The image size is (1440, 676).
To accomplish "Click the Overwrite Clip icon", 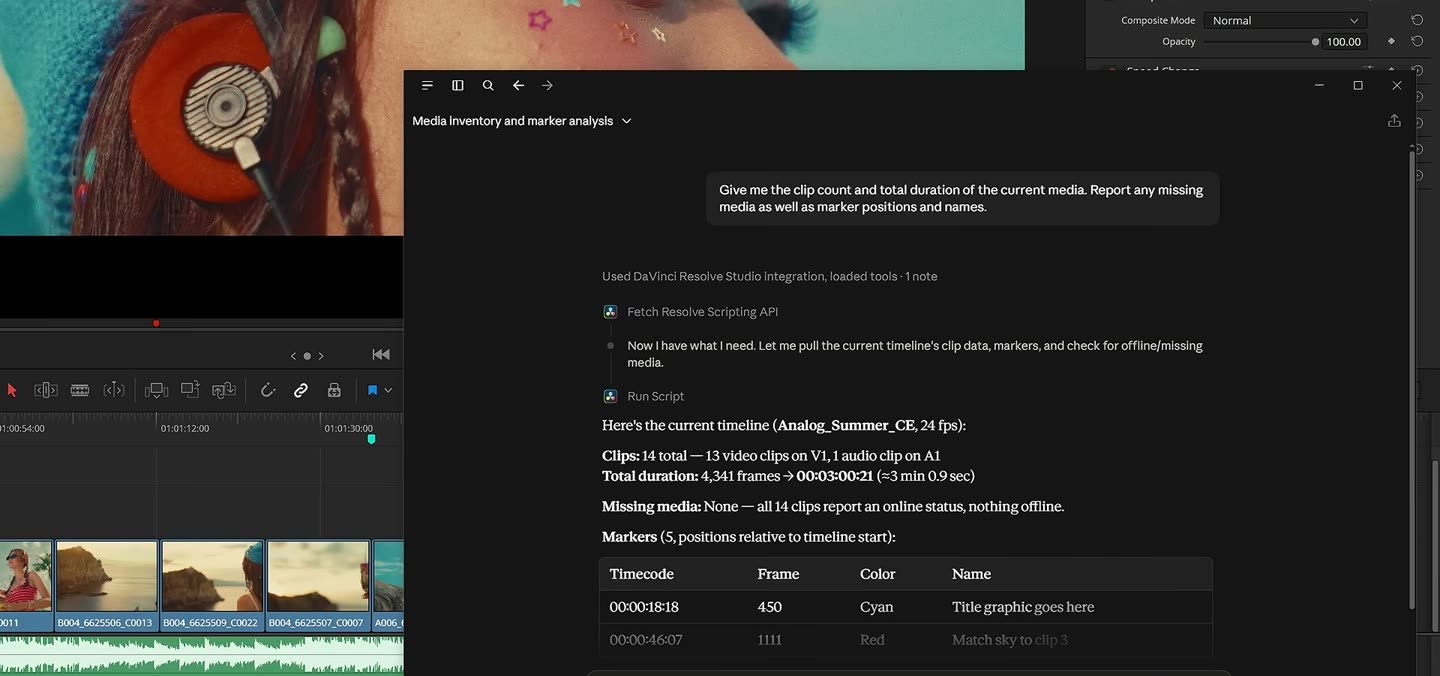I will point(190,390).
